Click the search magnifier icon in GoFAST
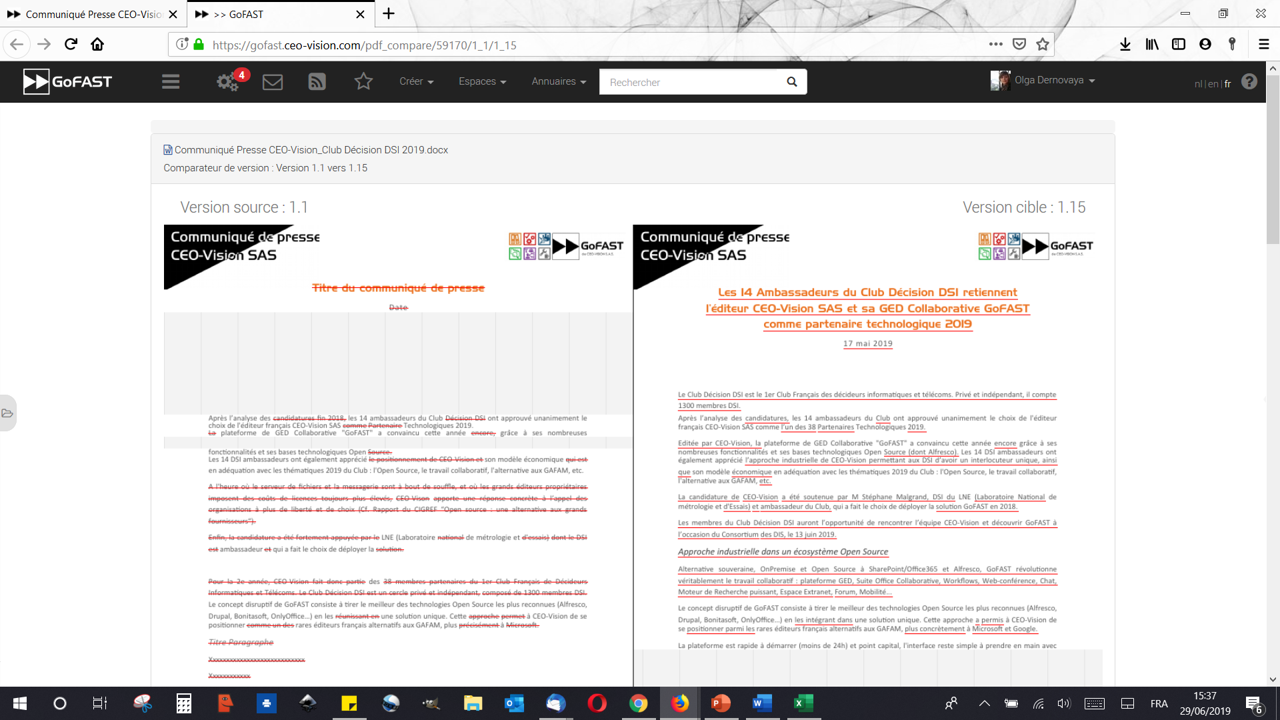Screen dimensions: 1280x720 [x=792, y=82]
